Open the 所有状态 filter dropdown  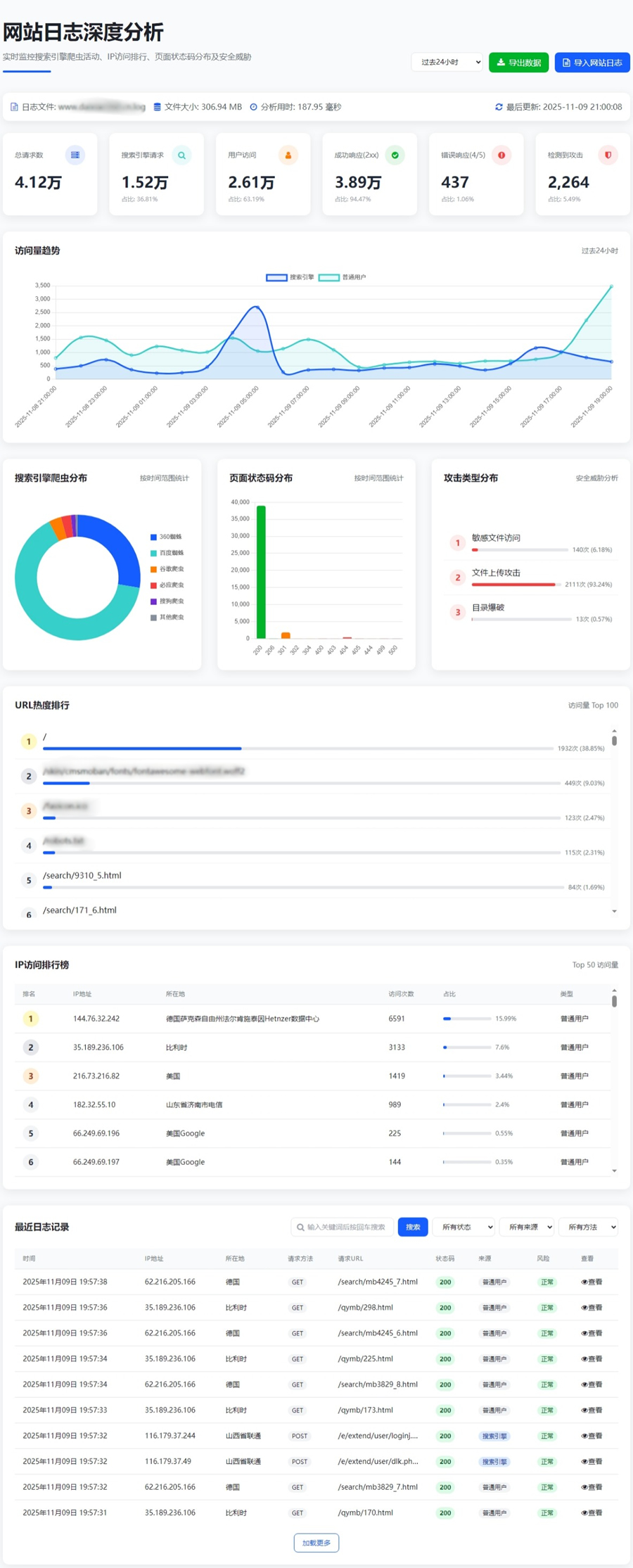463,1227
